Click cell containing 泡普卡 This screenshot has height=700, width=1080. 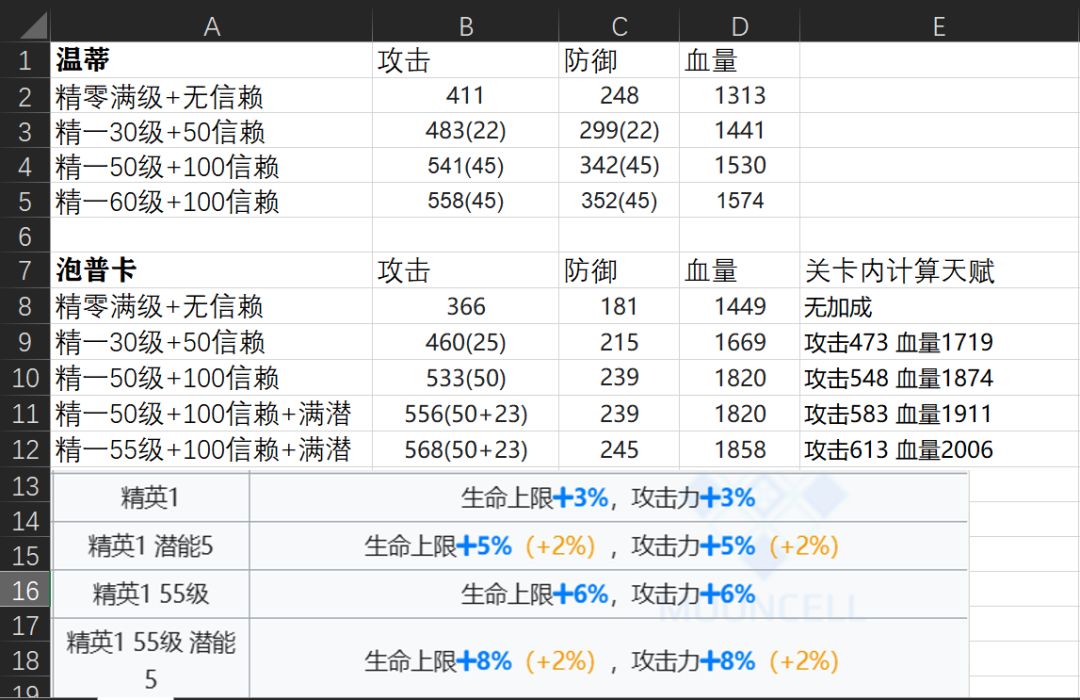click(211, 270)
